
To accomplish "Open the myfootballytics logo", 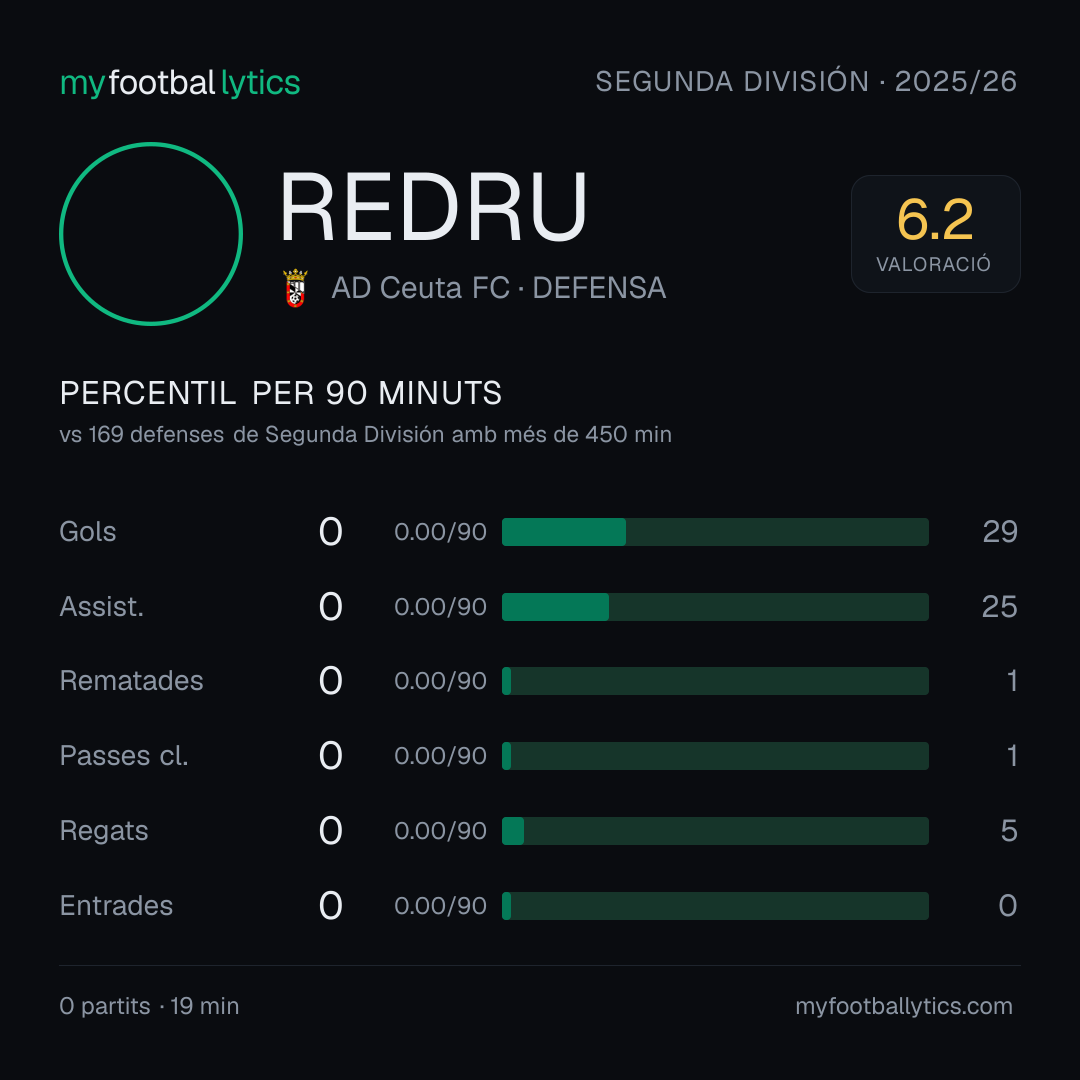I will [180, 83].
